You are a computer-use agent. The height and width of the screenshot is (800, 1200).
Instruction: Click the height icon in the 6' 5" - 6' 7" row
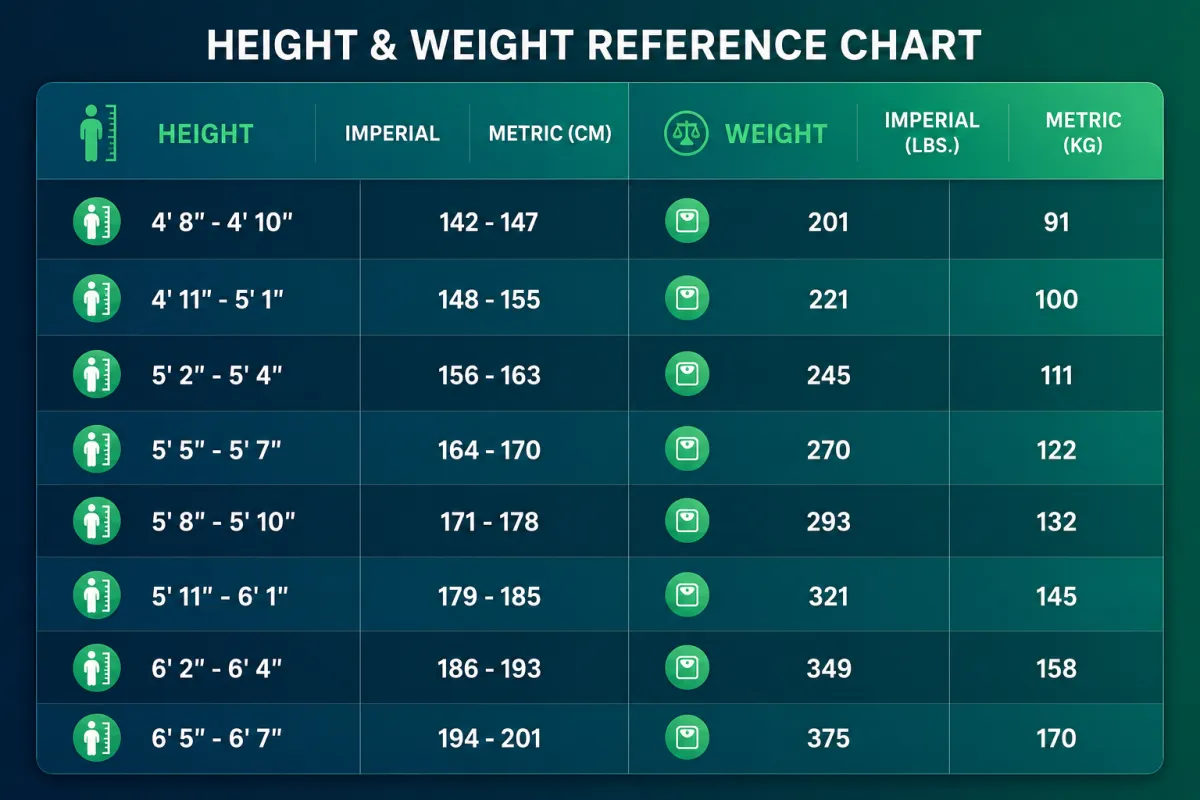97,738
